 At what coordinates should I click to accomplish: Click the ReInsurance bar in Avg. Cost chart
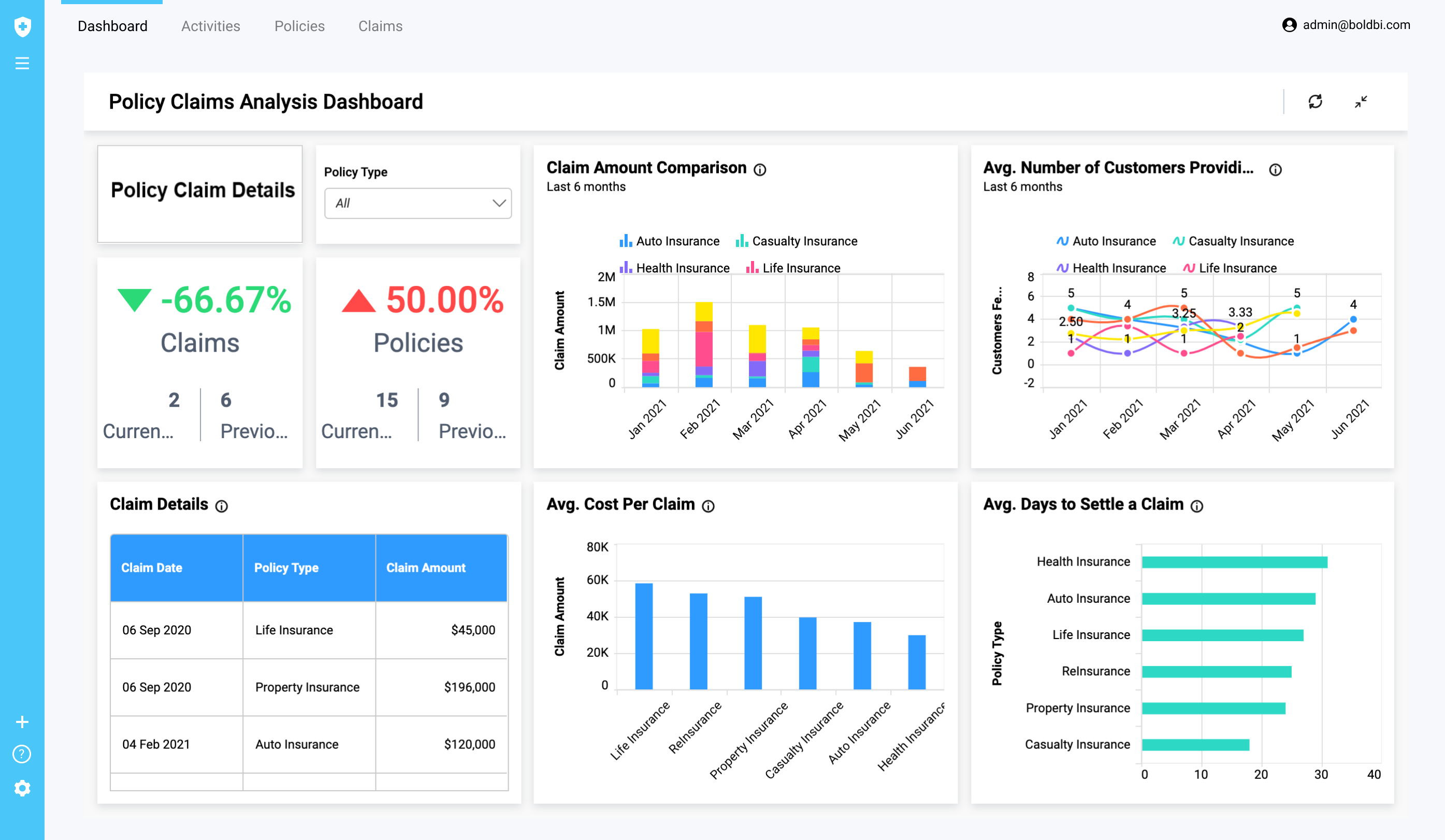pyautogui.click(x=698, y=642)
